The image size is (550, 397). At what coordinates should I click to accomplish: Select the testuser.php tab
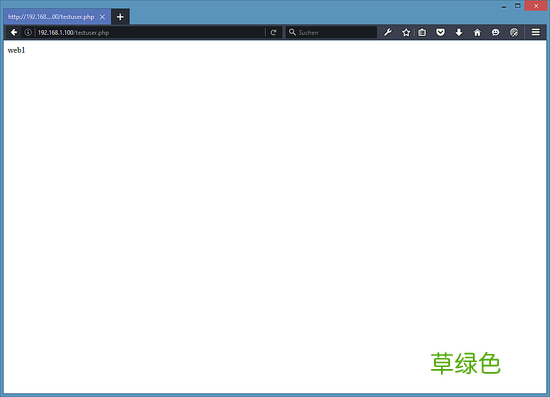57,16
